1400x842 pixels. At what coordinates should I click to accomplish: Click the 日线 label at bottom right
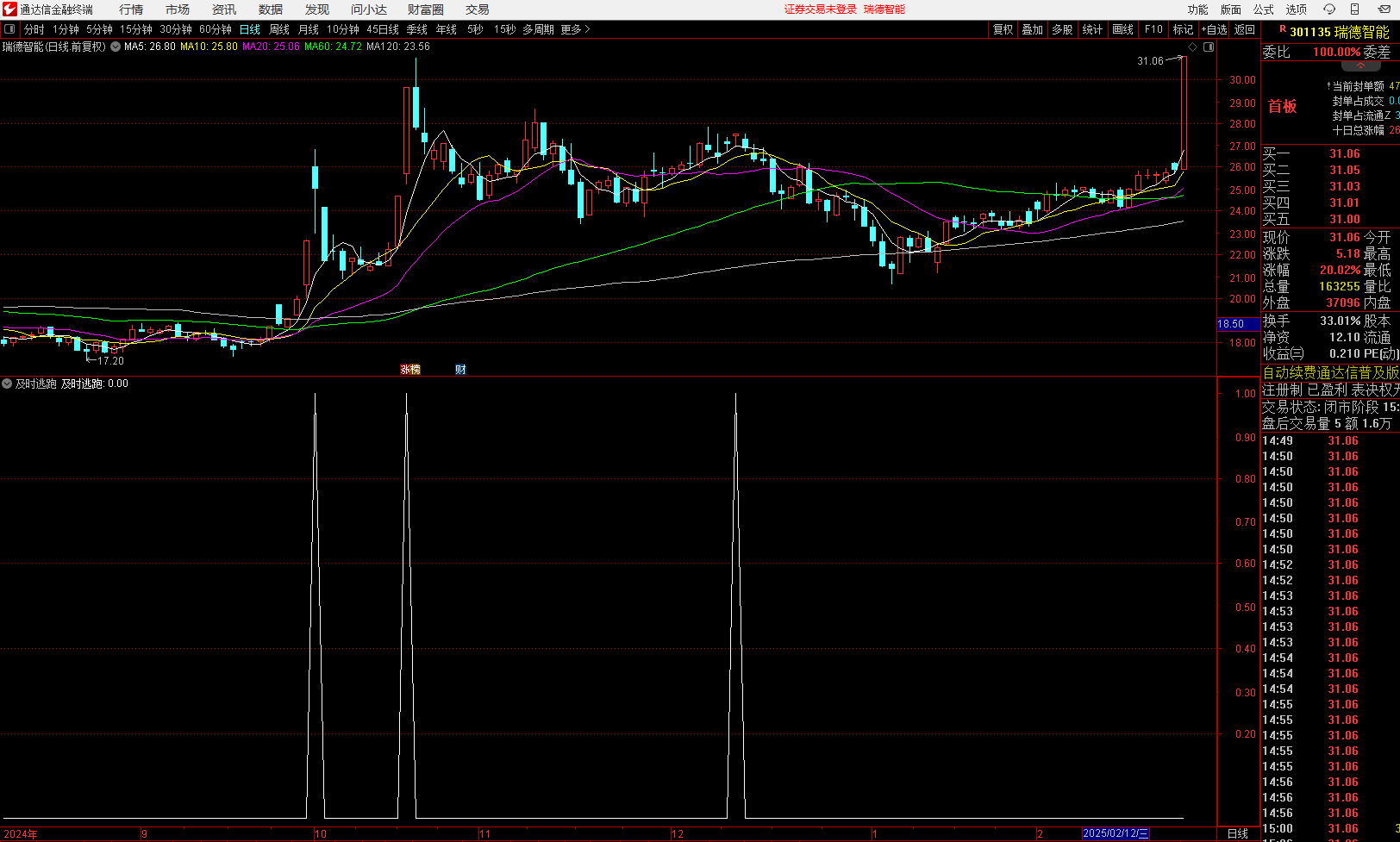point(1238,833)
